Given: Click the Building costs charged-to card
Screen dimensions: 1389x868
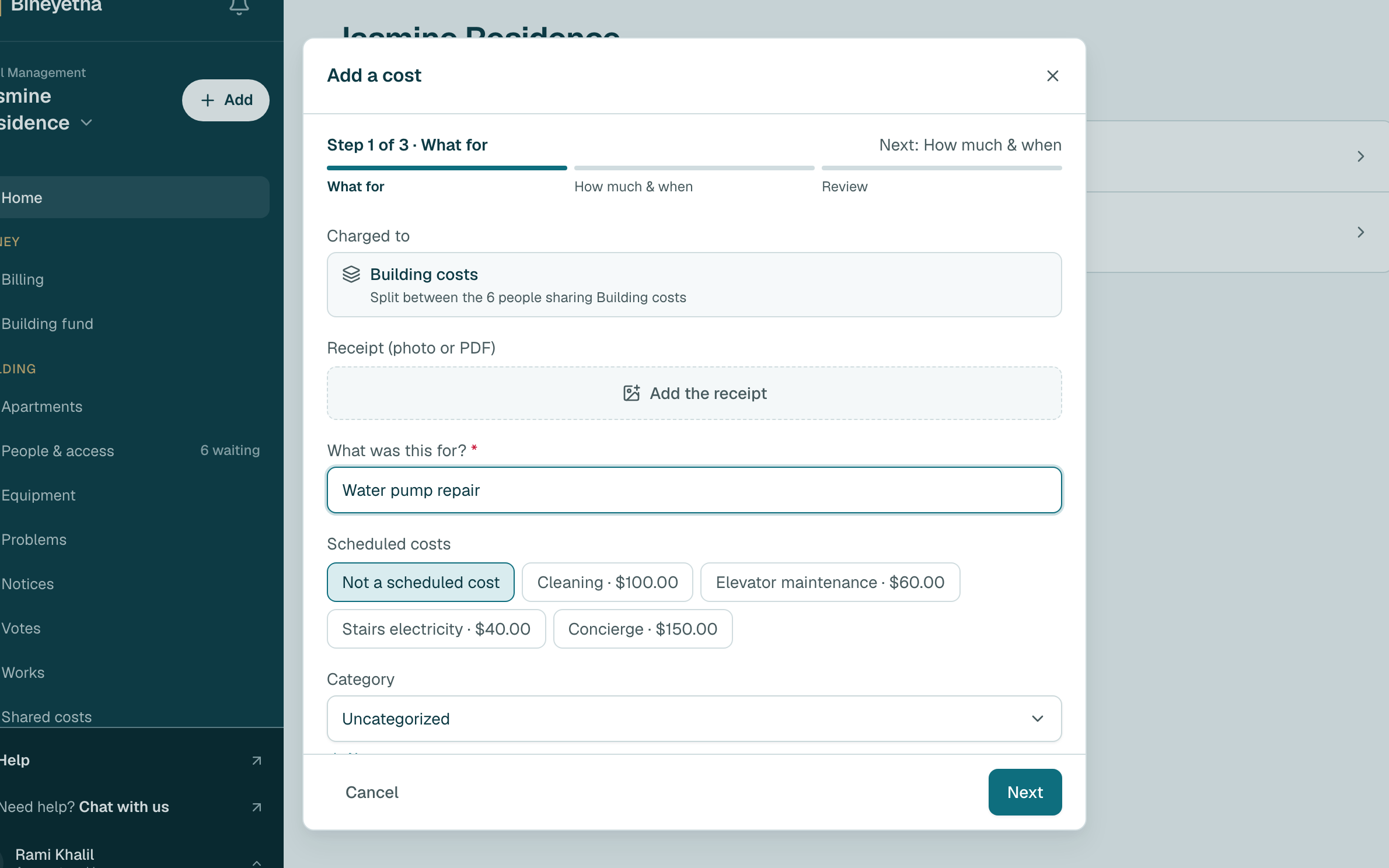Looking at the screenshot, I should [x=694, y=285].
